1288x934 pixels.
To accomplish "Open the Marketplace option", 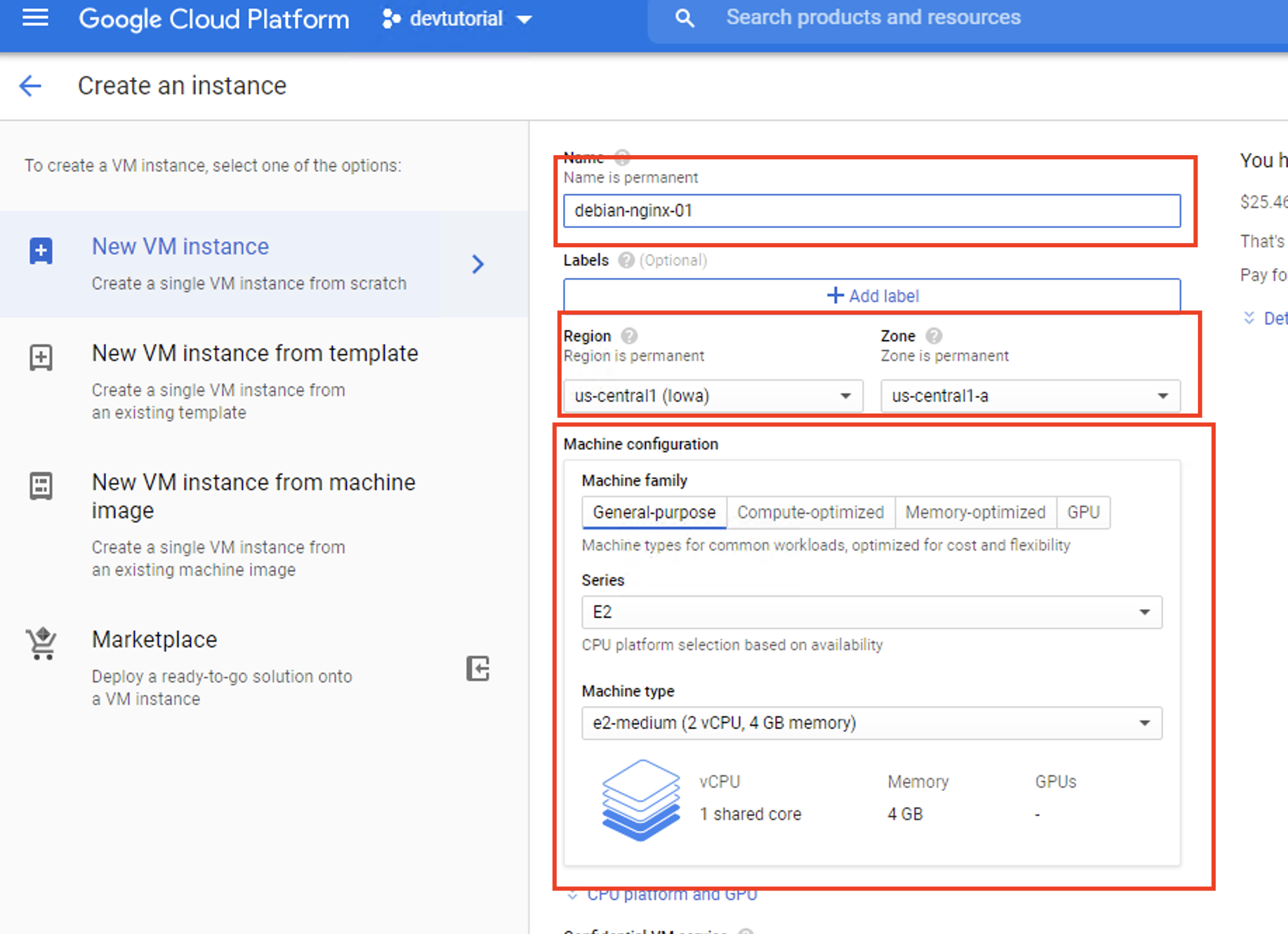I will point(264,667).
